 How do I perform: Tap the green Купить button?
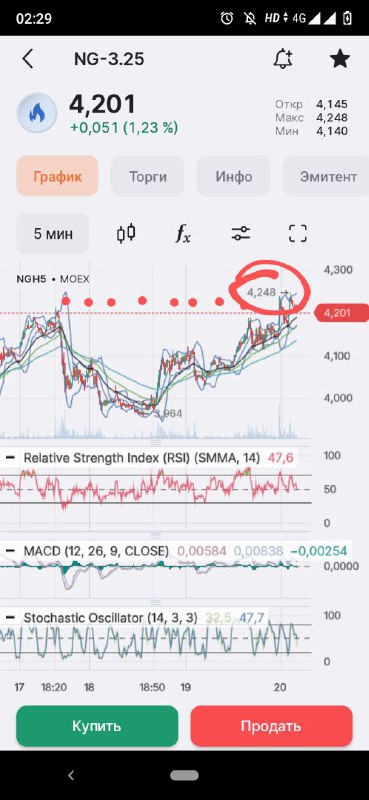tap(97, 726)
